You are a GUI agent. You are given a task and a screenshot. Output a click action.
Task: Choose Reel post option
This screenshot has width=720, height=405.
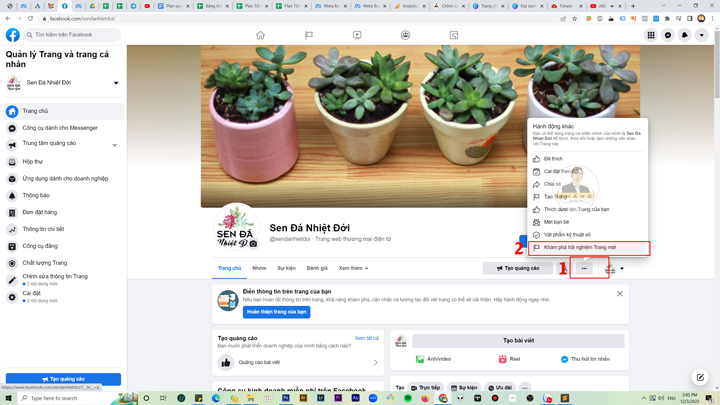[510, 359]
